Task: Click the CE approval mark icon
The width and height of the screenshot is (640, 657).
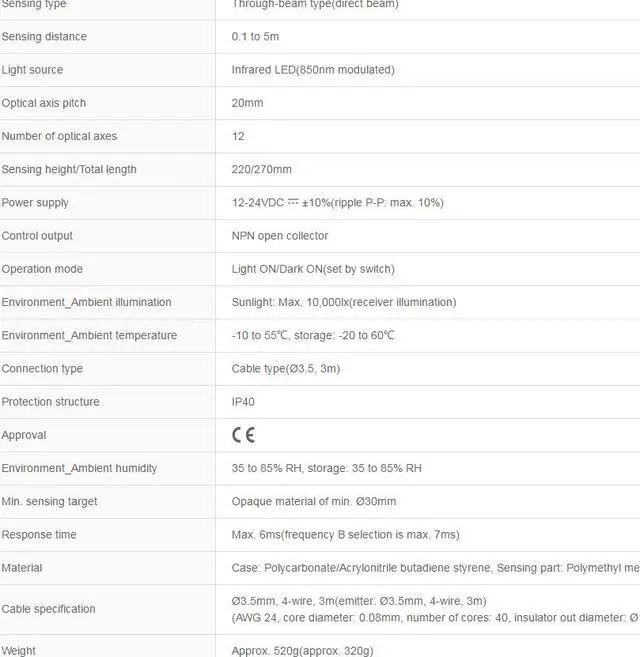Action: click(x=244, y=435)
